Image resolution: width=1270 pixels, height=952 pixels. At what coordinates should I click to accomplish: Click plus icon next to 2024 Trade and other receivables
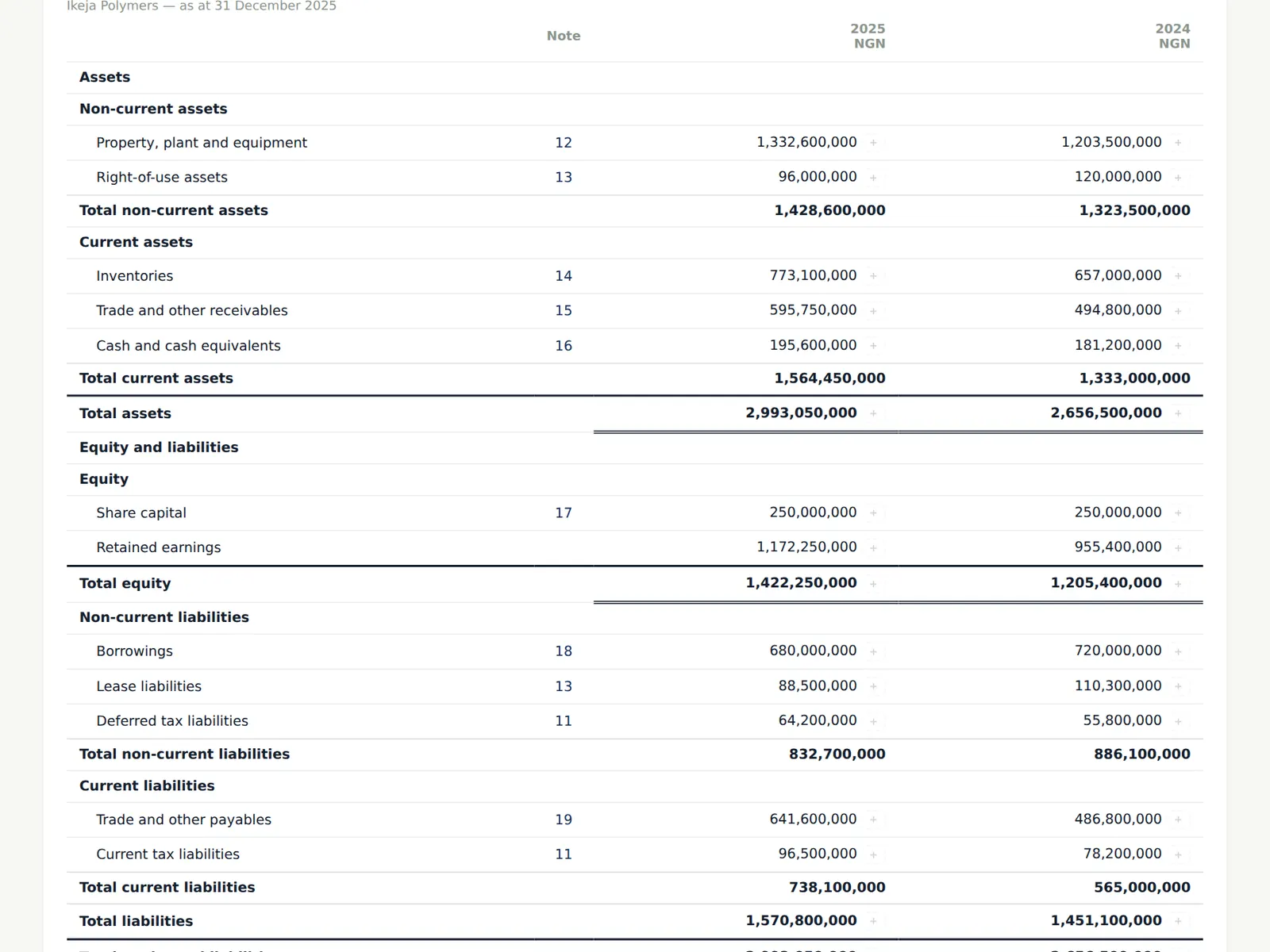(x=1178, y=311)
